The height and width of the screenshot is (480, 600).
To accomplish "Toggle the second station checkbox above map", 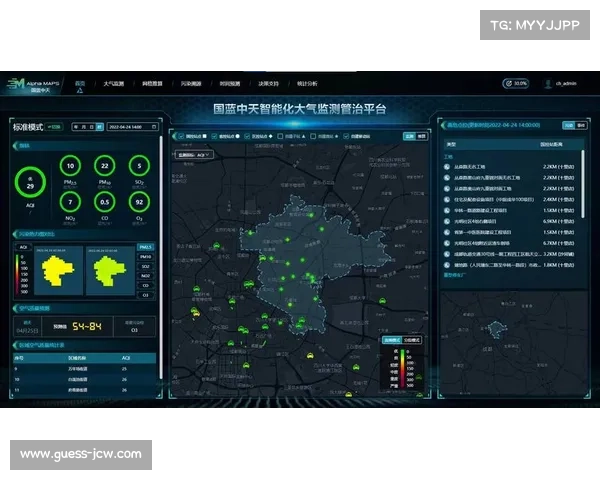I will coord(213,135).
